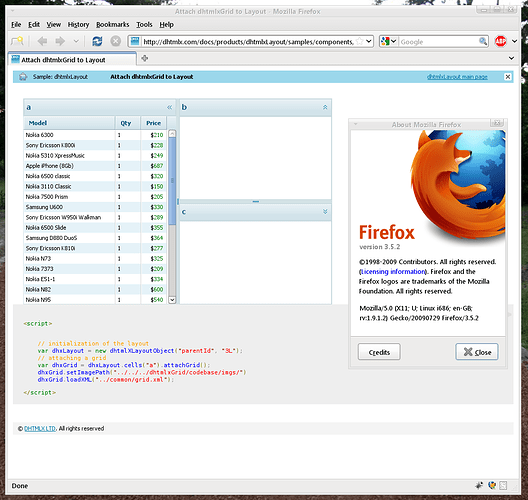Sort grid by Price column header
The width and height of the screenshot is (528, 500).
(154, 123)
